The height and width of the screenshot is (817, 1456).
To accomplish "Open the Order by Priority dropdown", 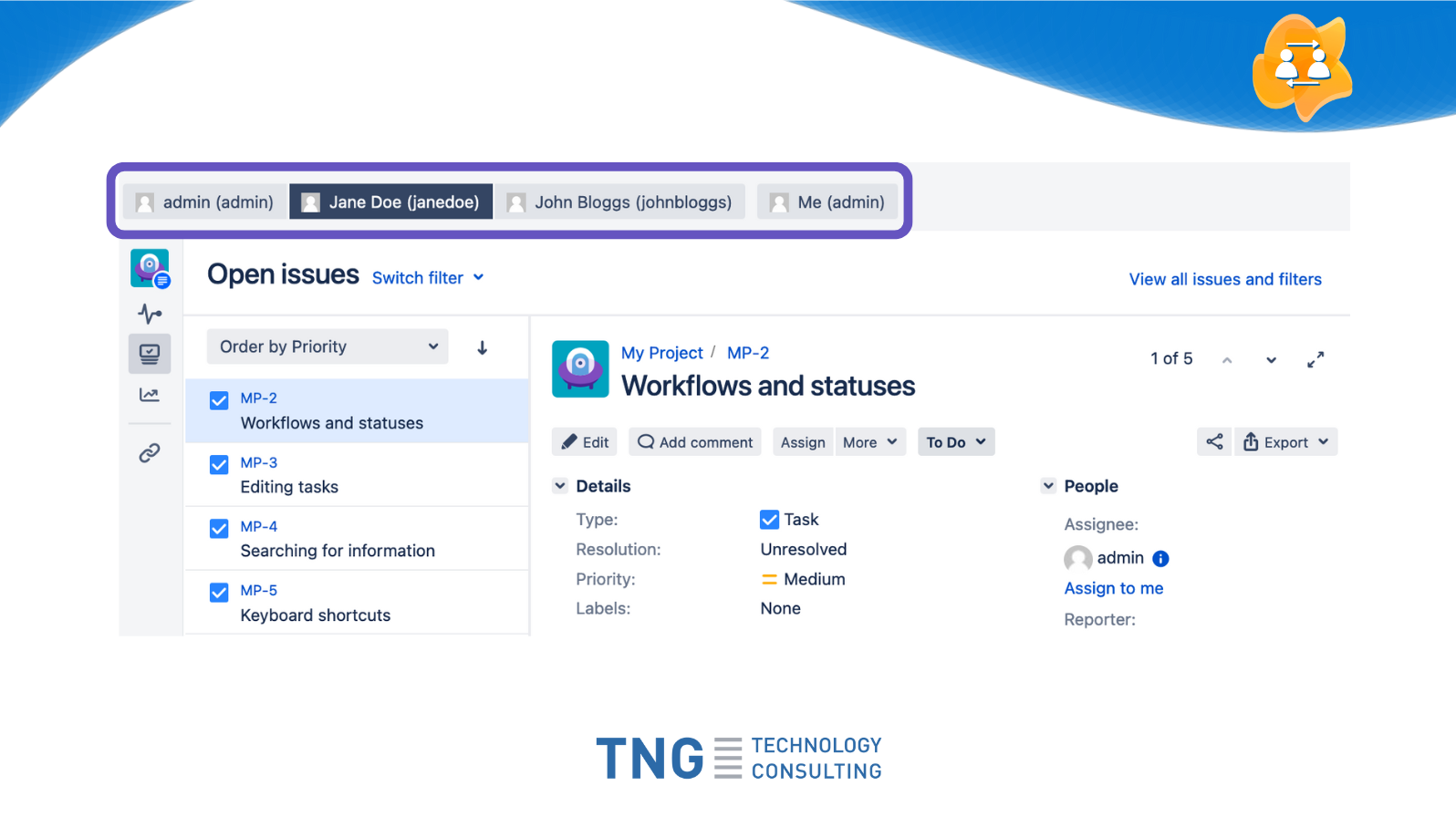I will click(328, 346).
